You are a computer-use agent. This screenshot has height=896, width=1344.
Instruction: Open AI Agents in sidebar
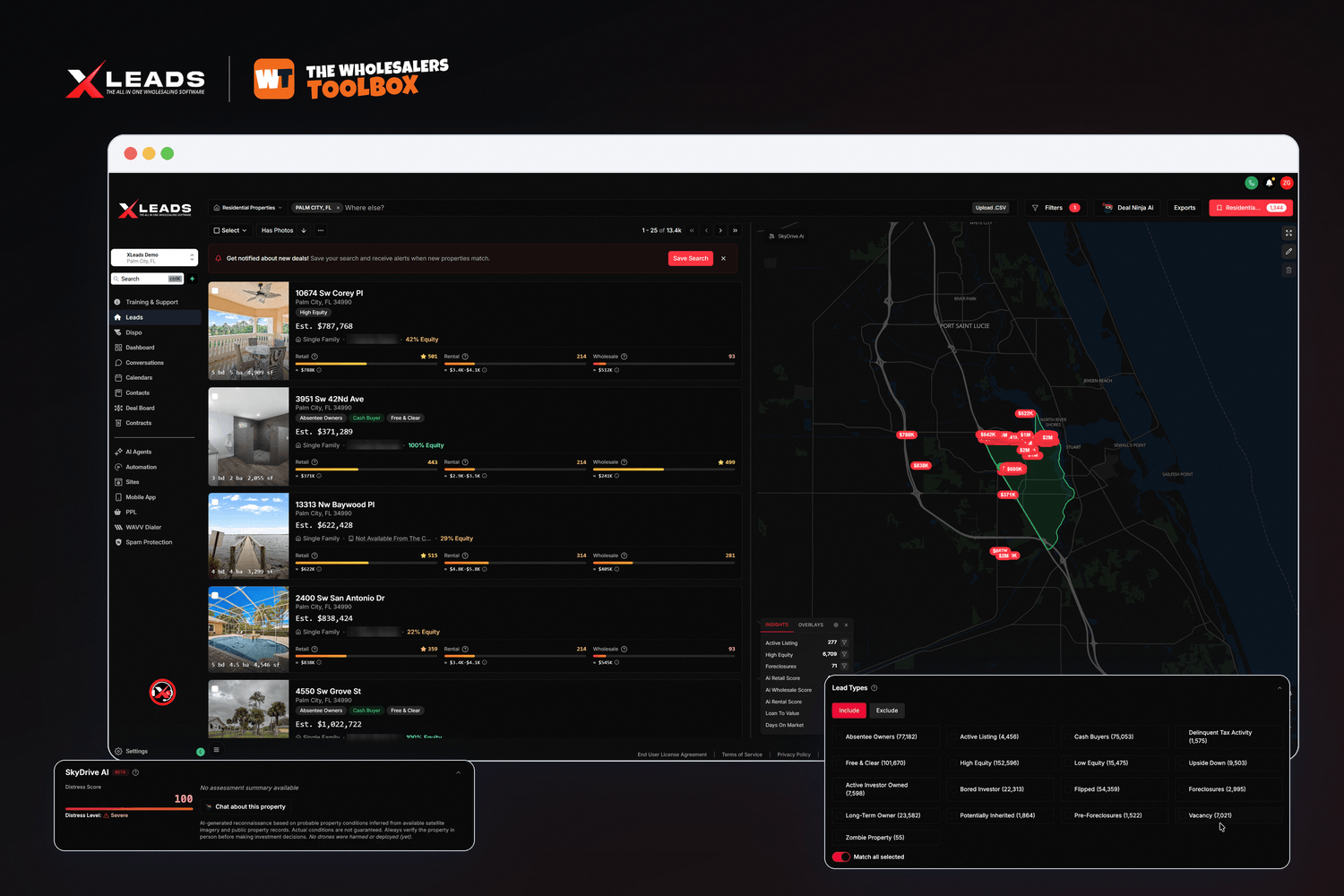pyautogui.click(x=139, y=452)
